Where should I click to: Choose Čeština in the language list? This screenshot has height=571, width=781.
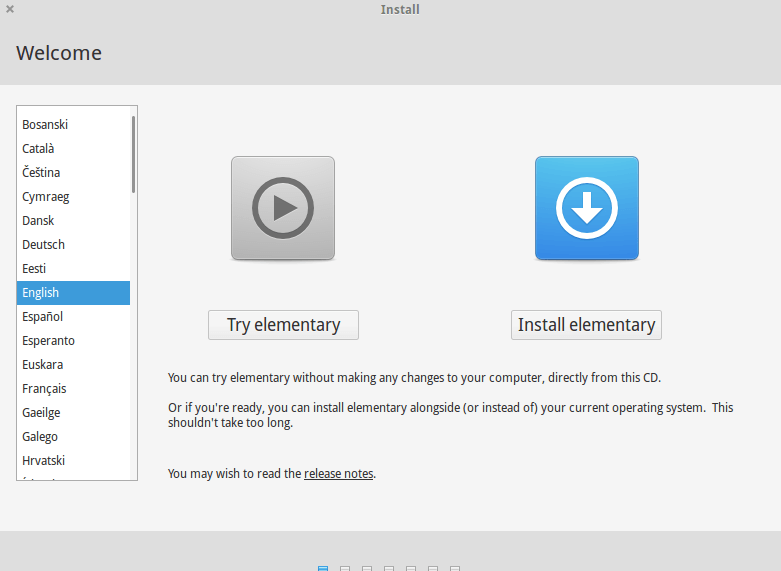41,173
